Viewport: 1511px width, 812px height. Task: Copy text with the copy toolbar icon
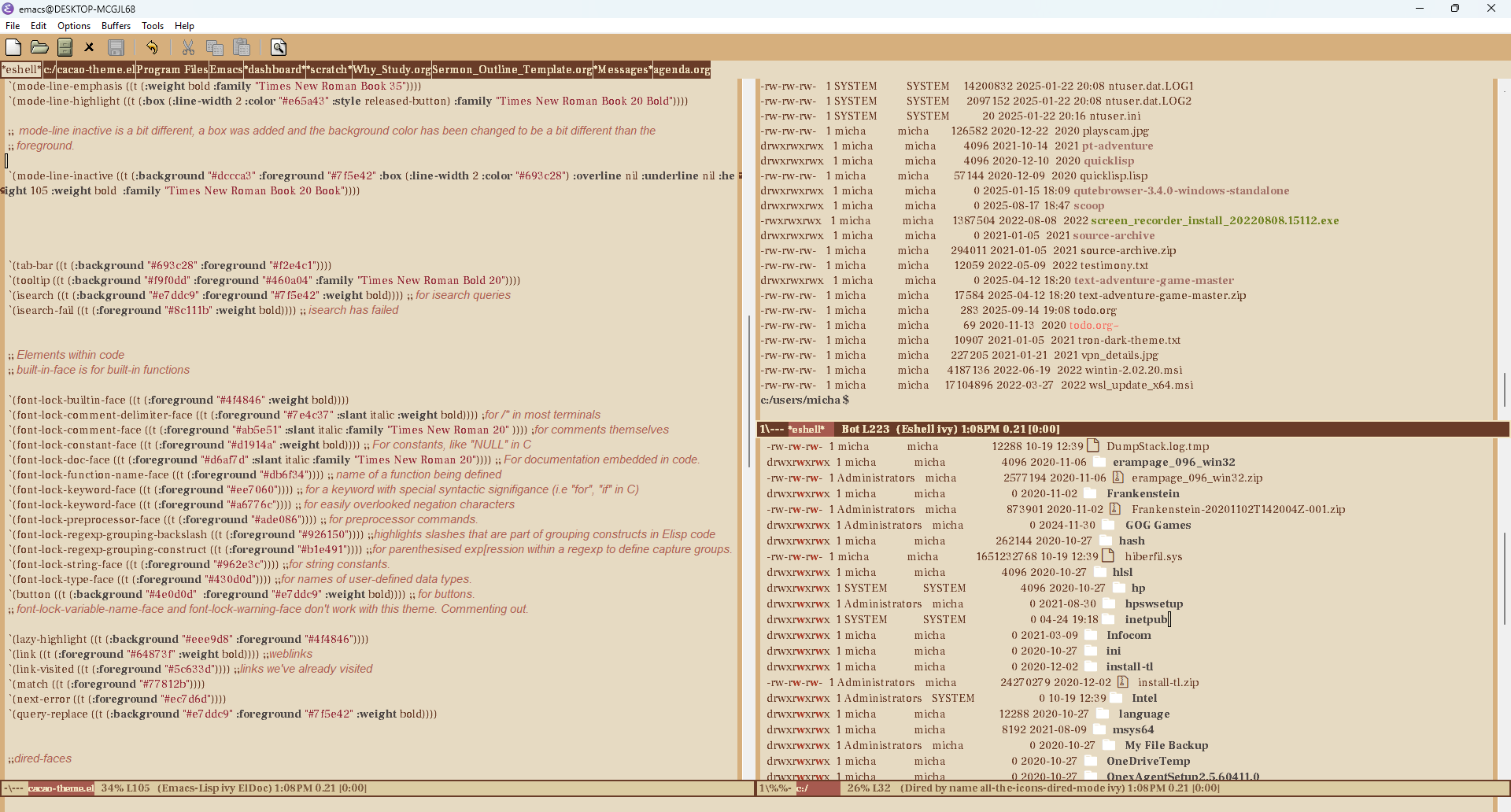[215, 47]
